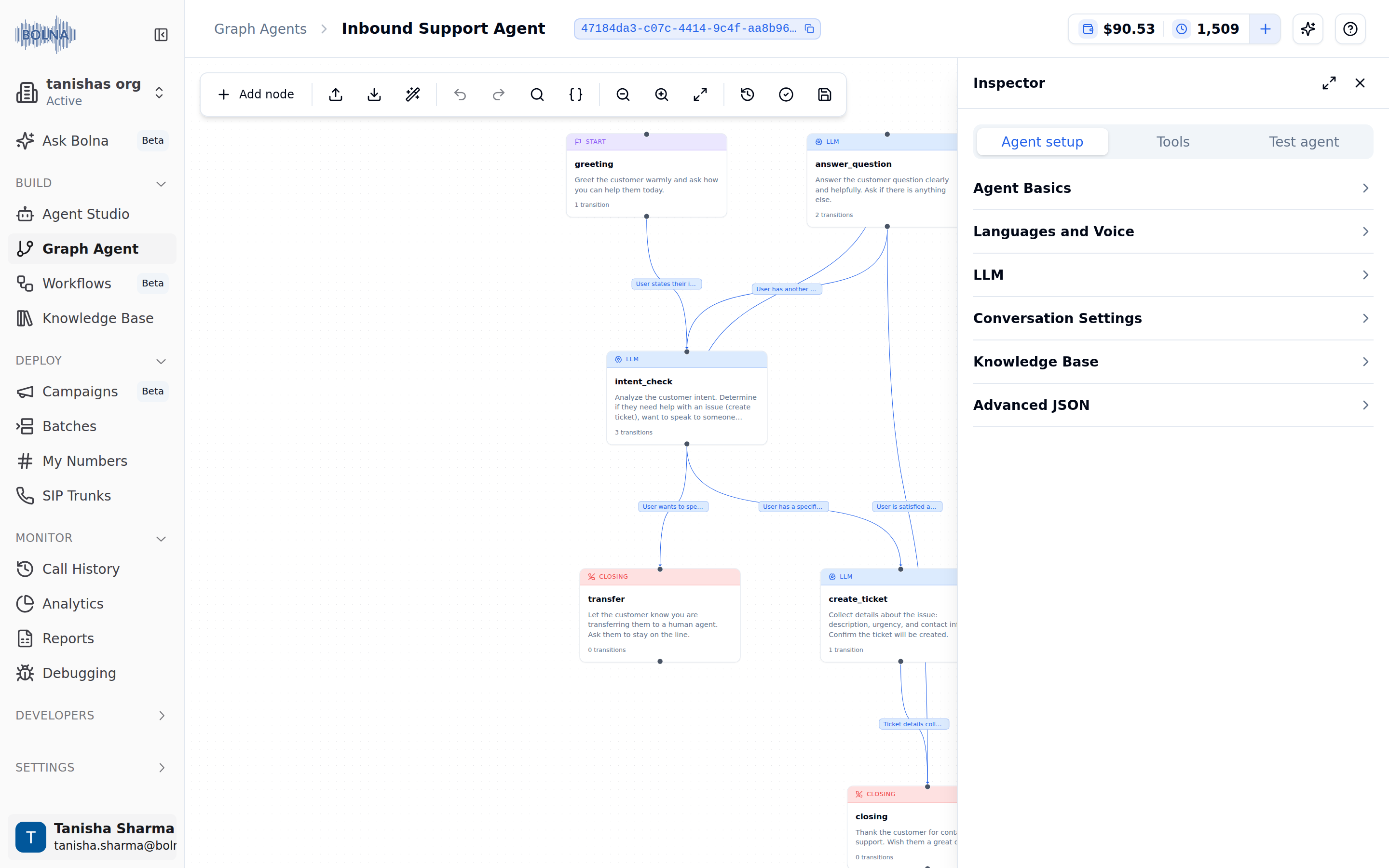Open Tanisha Sharma user profile menu

(92, 837)
